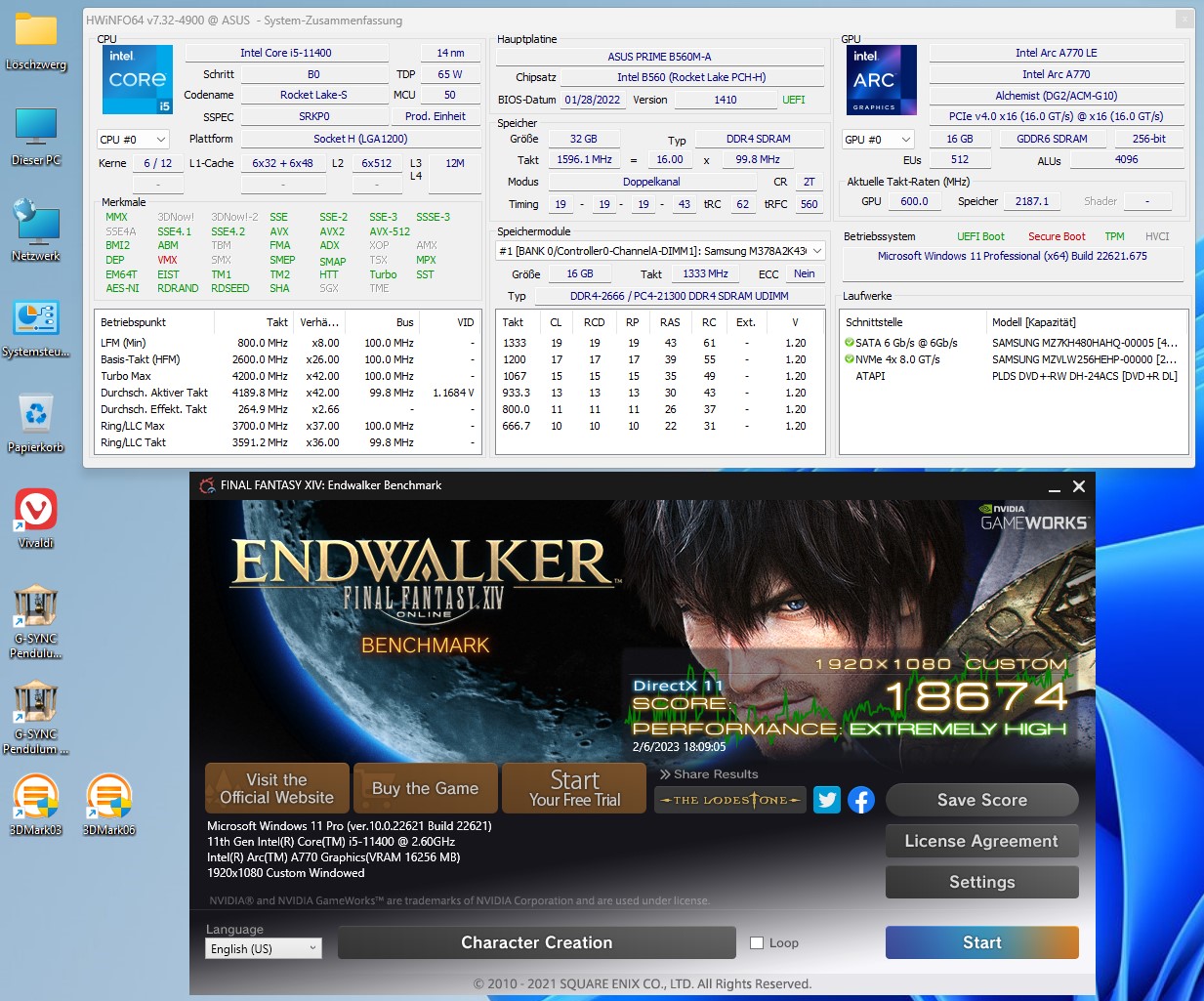Close the HWiNFO64 summary window

coord(1183,20)
